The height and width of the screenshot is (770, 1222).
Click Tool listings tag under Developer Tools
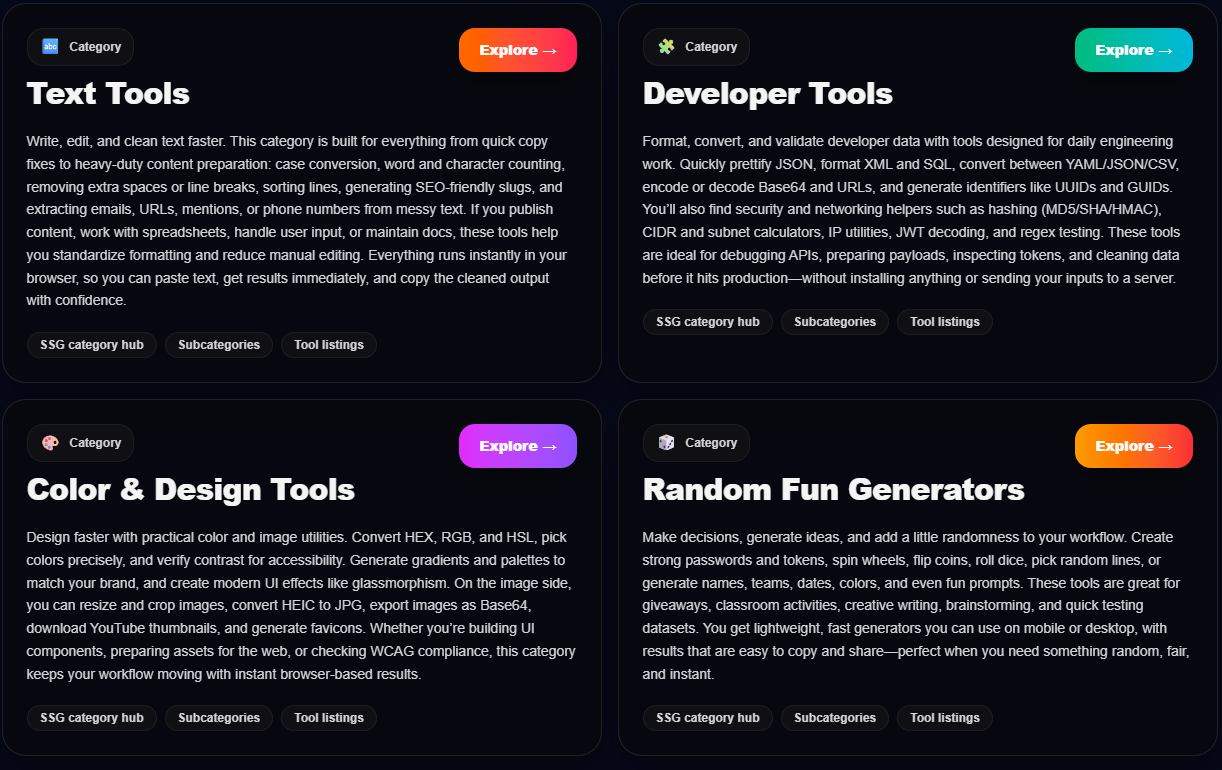click(x=945, y=322)
